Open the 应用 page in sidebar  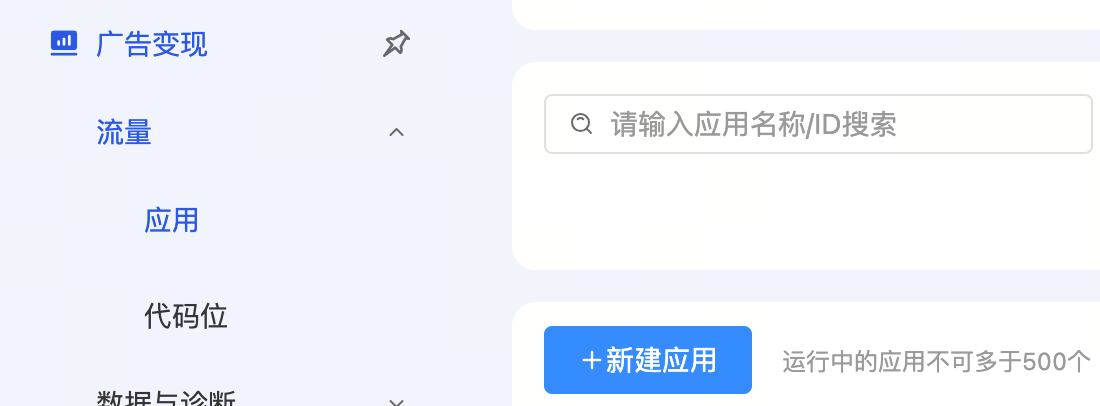point(172,219)
